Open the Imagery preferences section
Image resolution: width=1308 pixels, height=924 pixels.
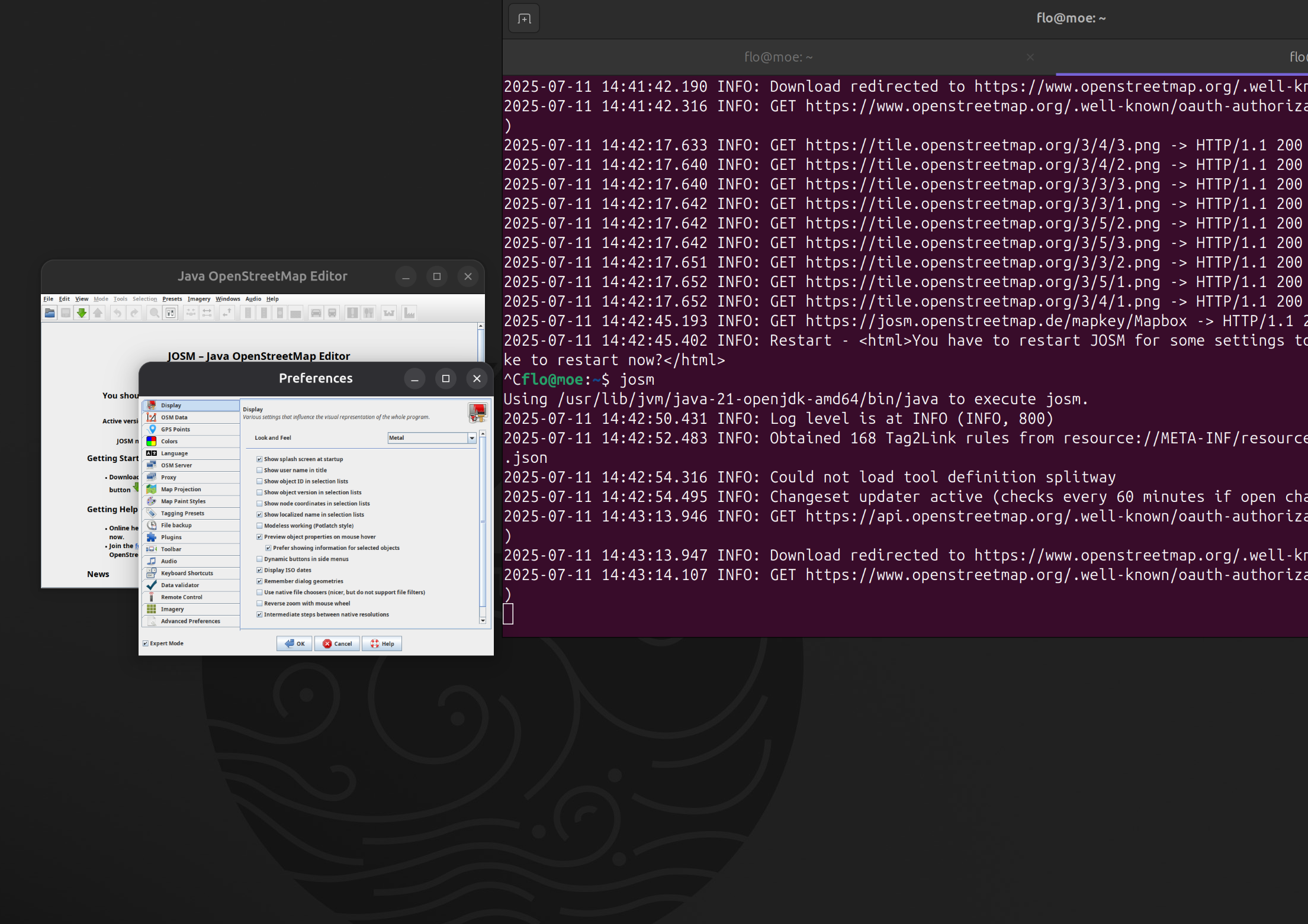click(x=172, y=609)
